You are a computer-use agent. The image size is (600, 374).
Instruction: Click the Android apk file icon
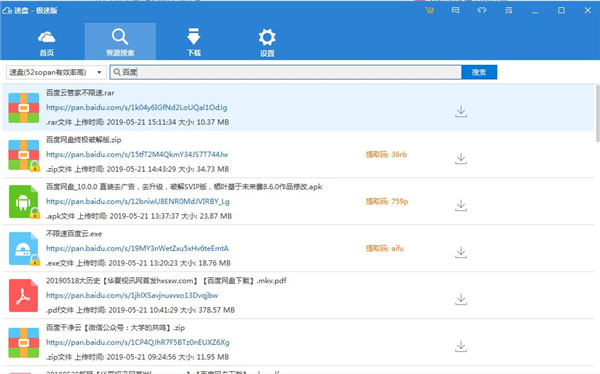(24, 202)
